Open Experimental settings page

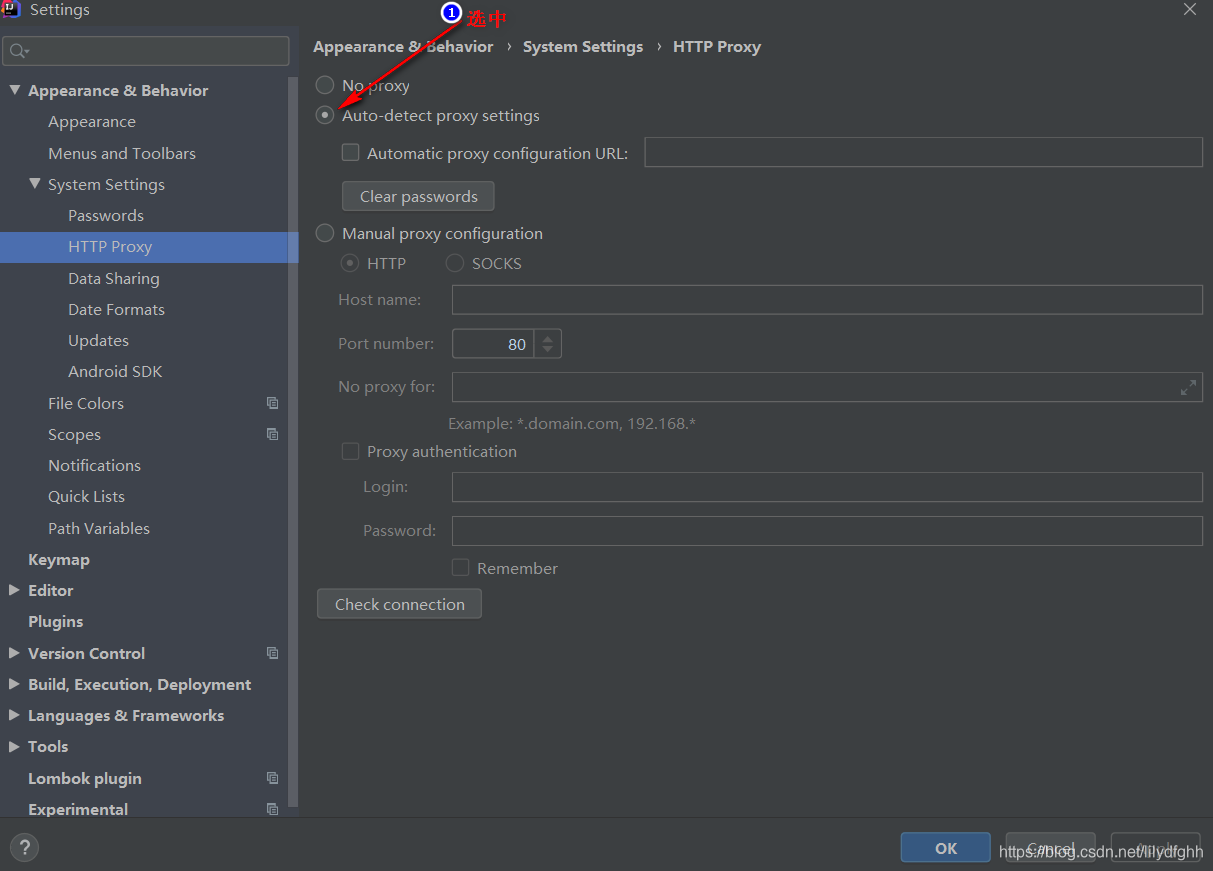78,809
